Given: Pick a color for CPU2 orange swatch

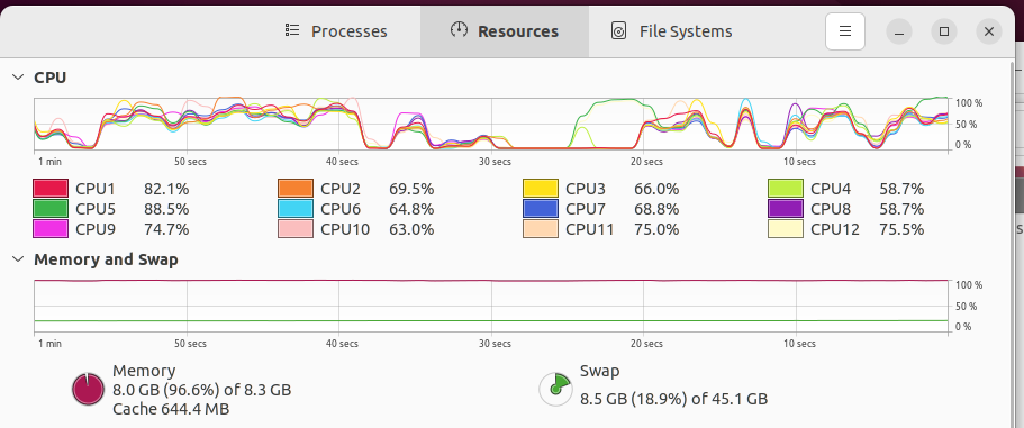Looking at the screenshot, I should 296,188.
